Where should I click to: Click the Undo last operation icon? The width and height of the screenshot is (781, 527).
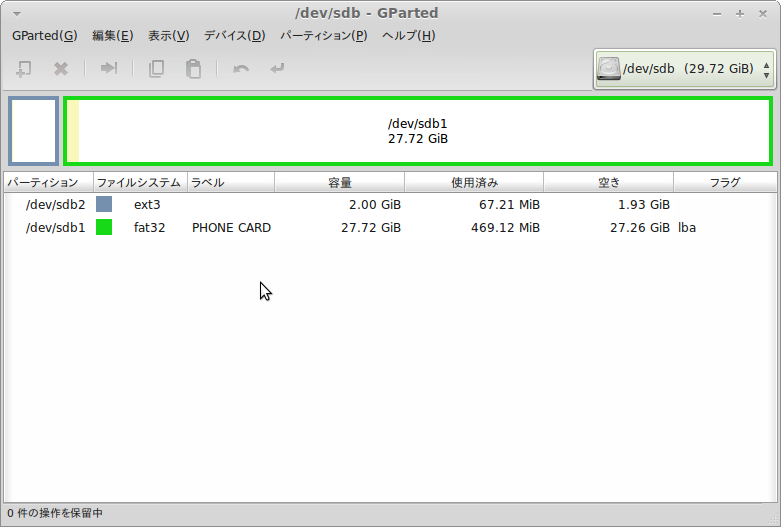coord(241,69)
